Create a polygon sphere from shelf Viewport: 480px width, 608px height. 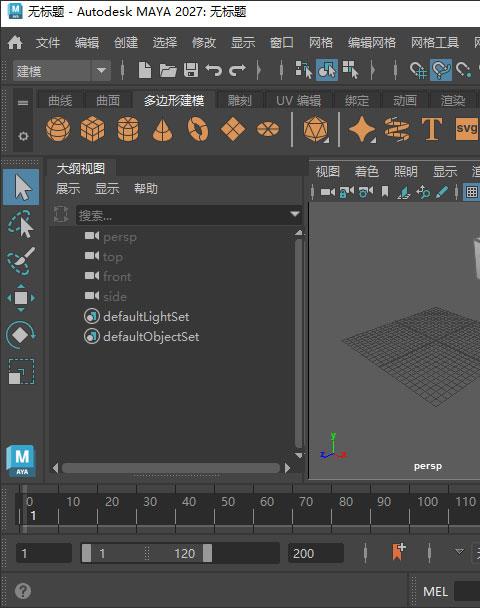coord(58,129)
